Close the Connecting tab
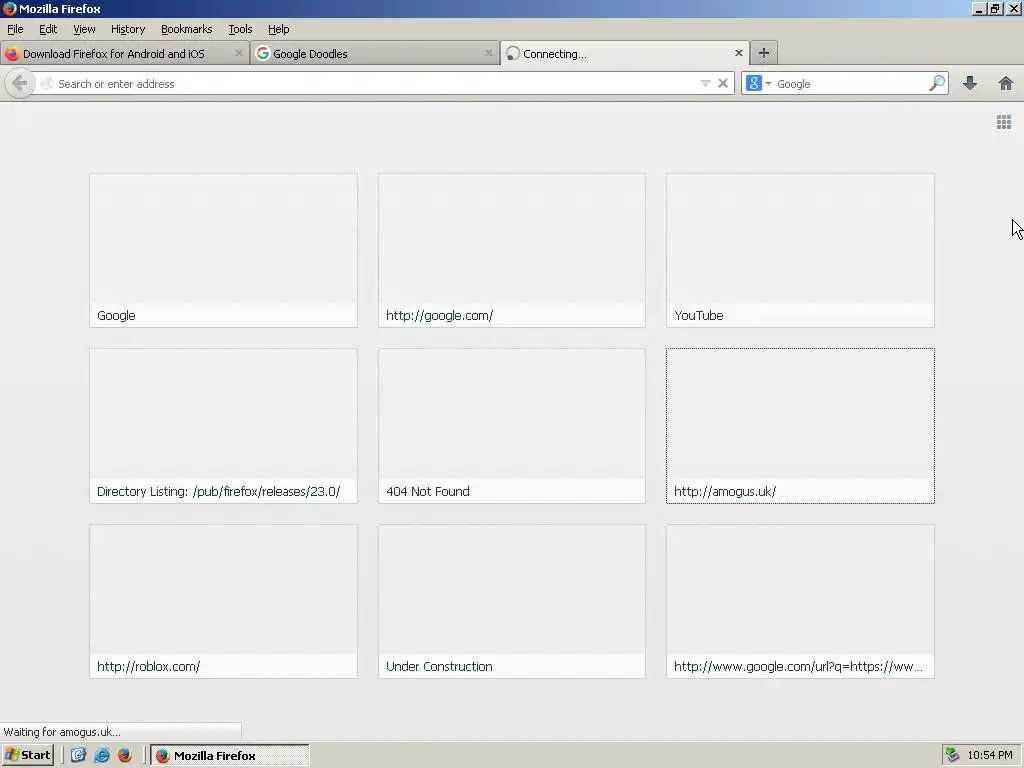Screen dimensions: 1024x768 tap(739, 53)
